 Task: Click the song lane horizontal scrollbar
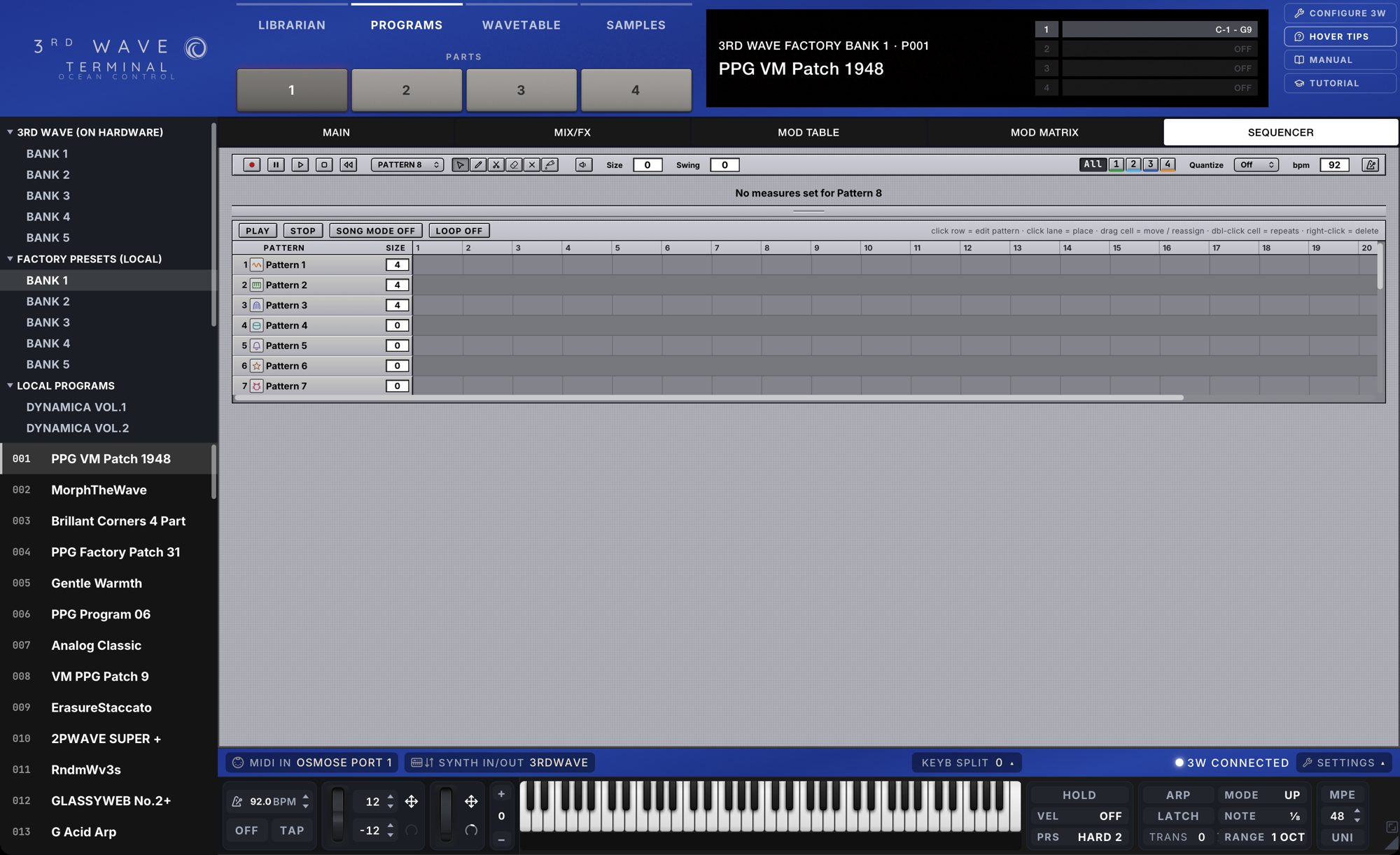tap(709, 397)
